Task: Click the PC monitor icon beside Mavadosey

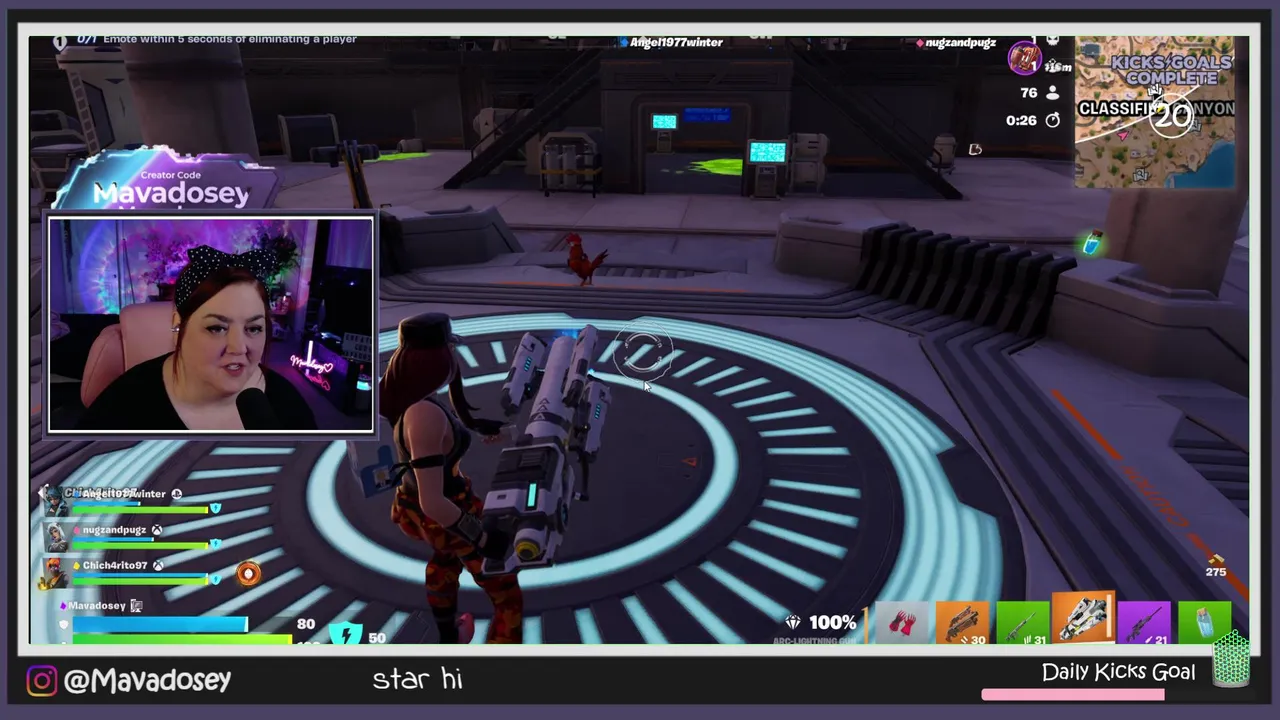Action: point(137,606)
